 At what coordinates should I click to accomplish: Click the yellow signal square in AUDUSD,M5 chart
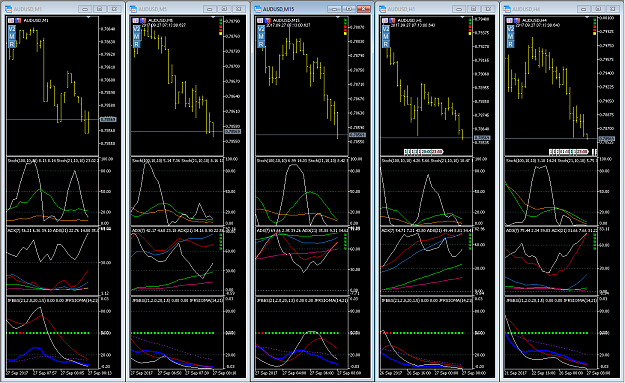(x=220, y=33)
